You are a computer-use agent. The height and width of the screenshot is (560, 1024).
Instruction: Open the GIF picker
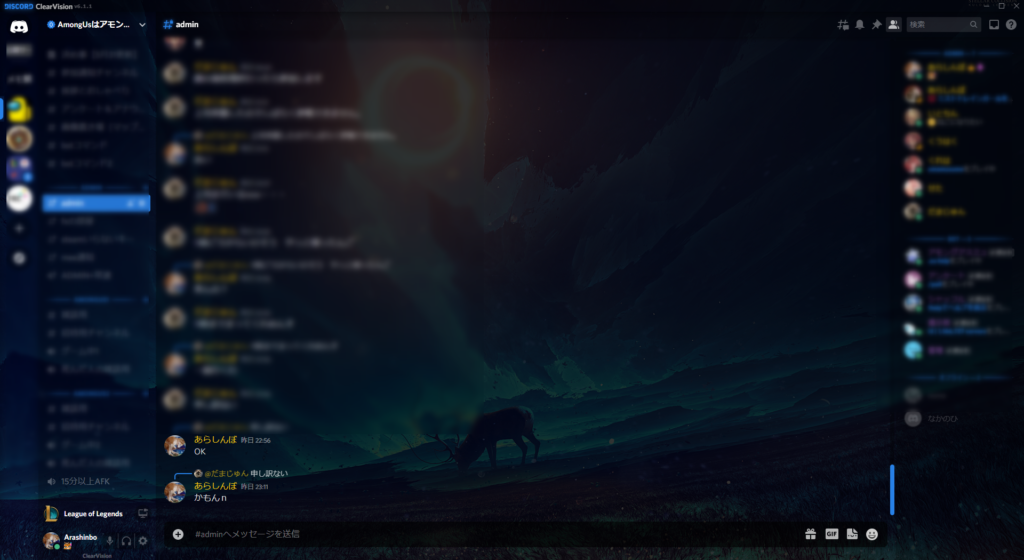point(831,534)
